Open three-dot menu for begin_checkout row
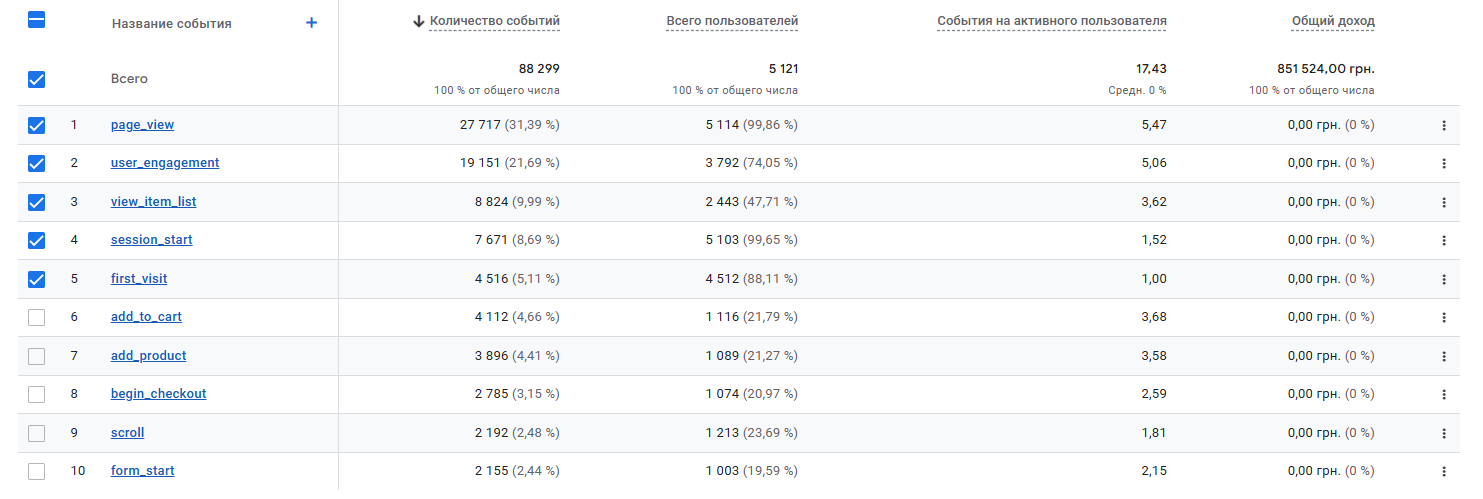 pyautogui.click(x=1443, y=394)
